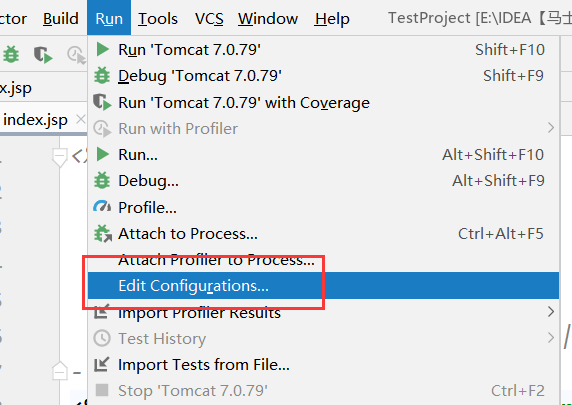Image resolution: width=572 pixels, height=405 pixels.
Task: Expand the Test History submenu arrow
Action: pos(551,338)
